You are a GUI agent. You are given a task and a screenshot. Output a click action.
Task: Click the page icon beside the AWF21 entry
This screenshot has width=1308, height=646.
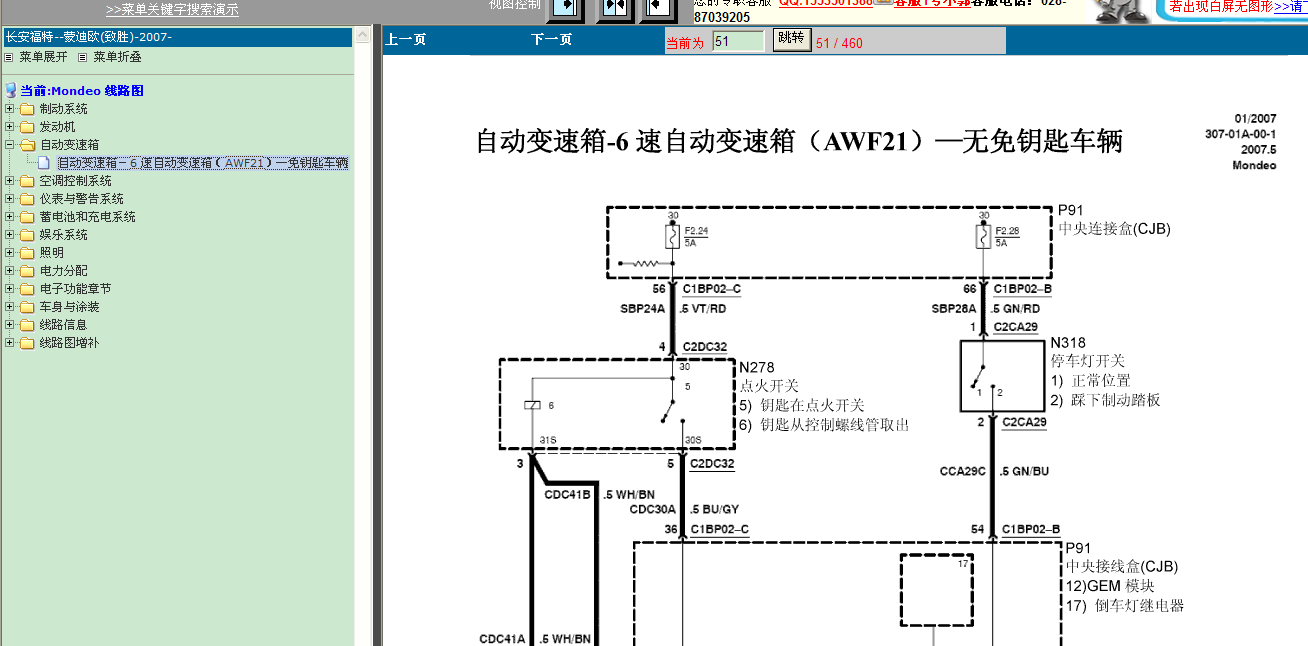[43, 163]
